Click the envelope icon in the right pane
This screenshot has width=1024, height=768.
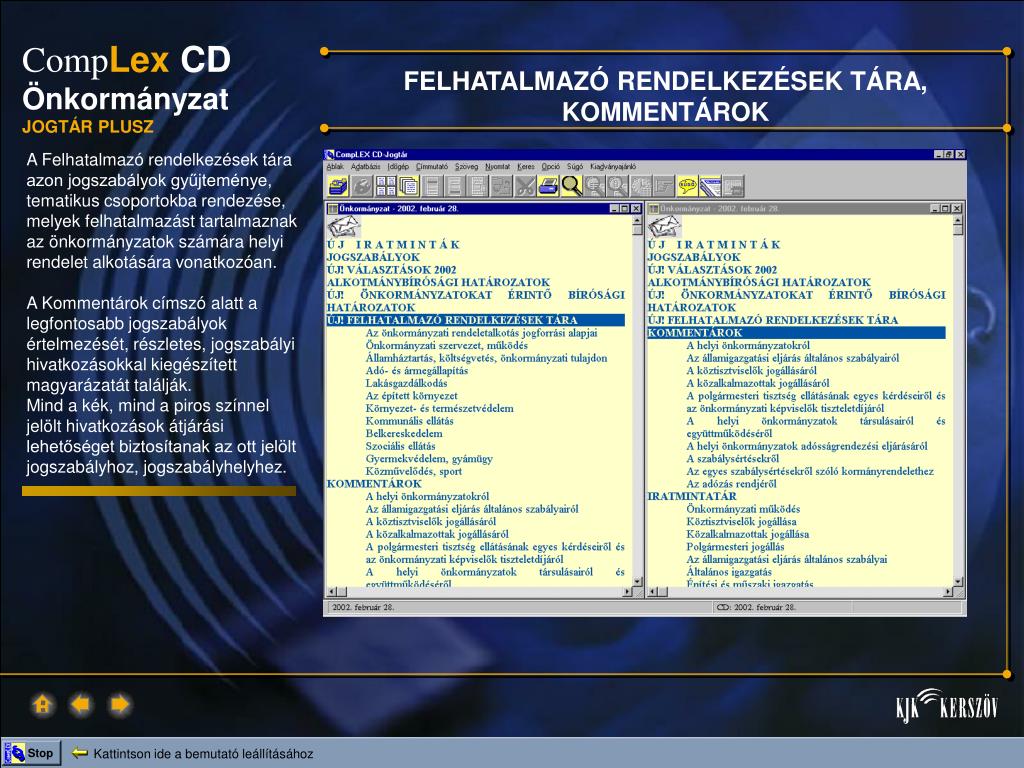point(664,227)
